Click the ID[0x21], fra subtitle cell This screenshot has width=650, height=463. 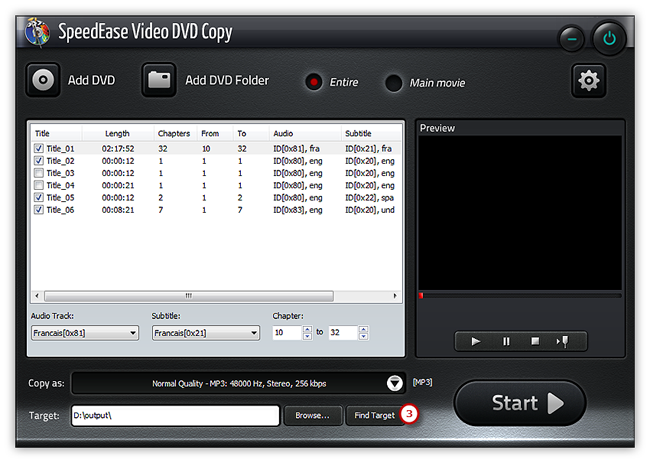369,148
